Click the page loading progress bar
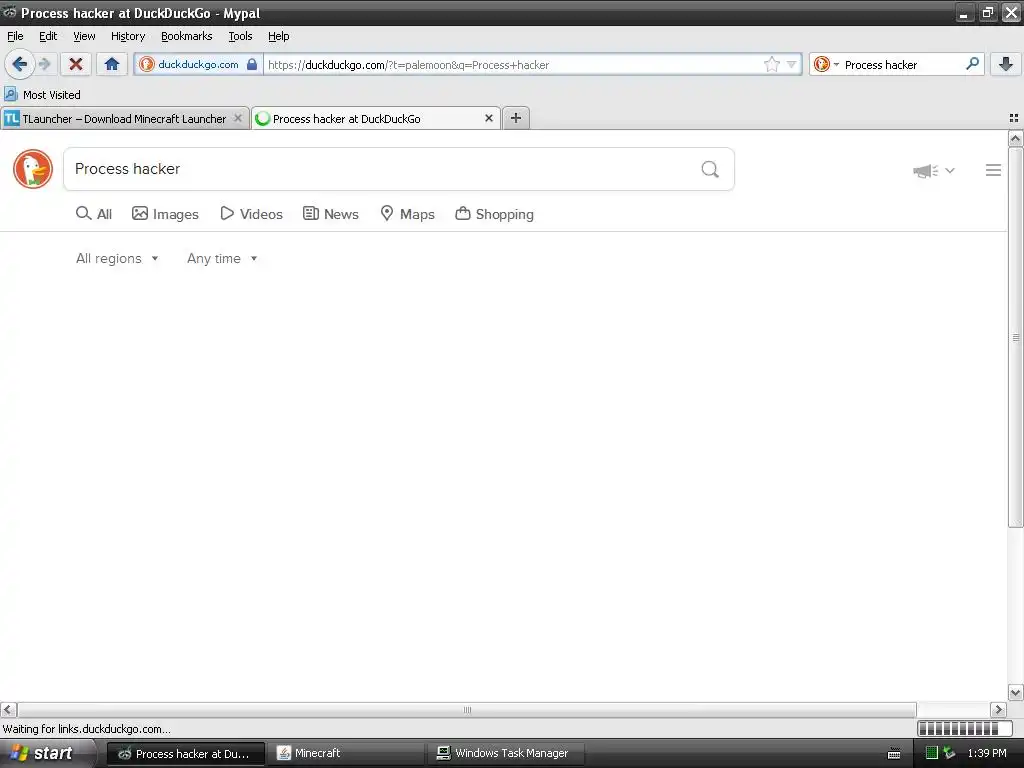Image resolution: width=1024 pixels, height=768 pixels. (965, 729)
